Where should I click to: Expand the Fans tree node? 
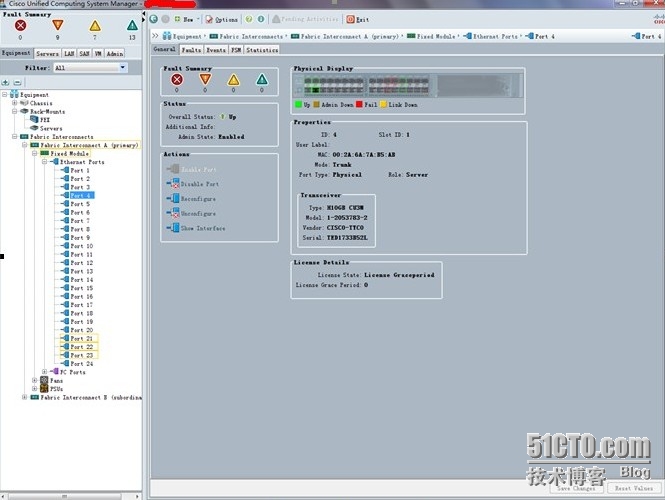35,380
